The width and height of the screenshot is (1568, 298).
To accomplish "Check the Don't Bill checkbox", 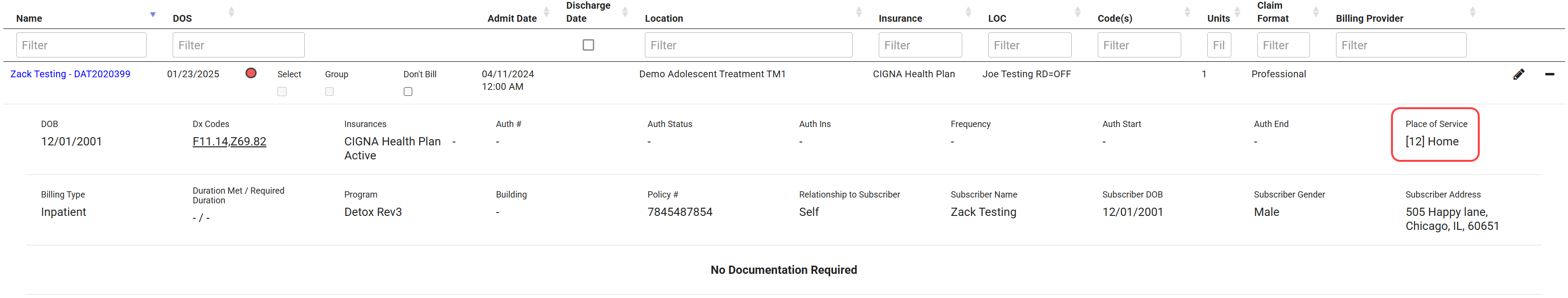I will 408,91.
